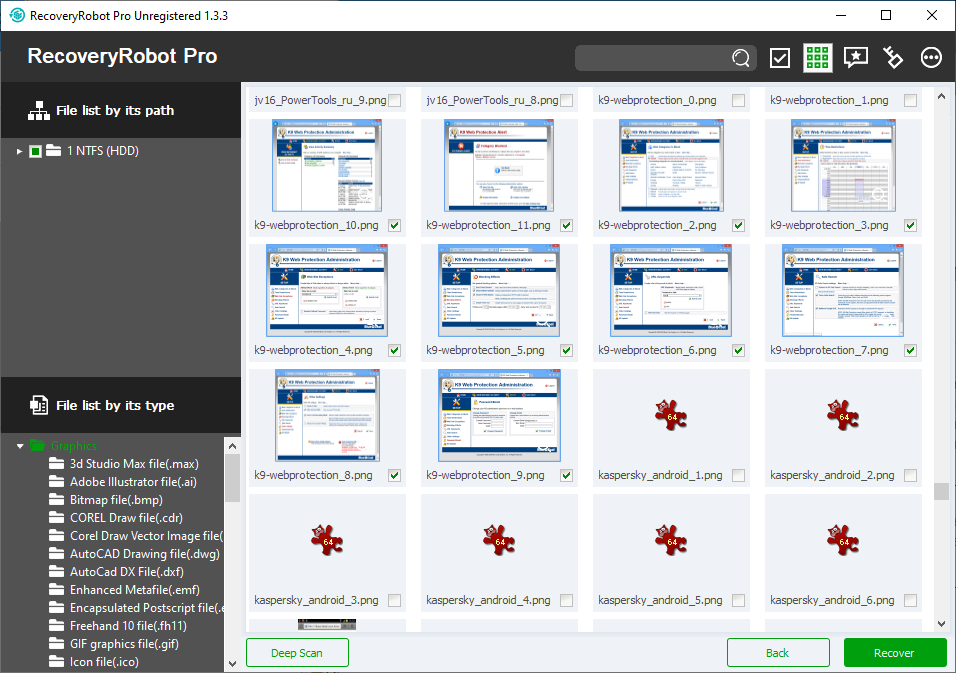Image resolution: width=956 pixels, height=673 pixels.
Task: Select the AutoCad DX File(.dxf) type
Action: click(x=127, y=572)
